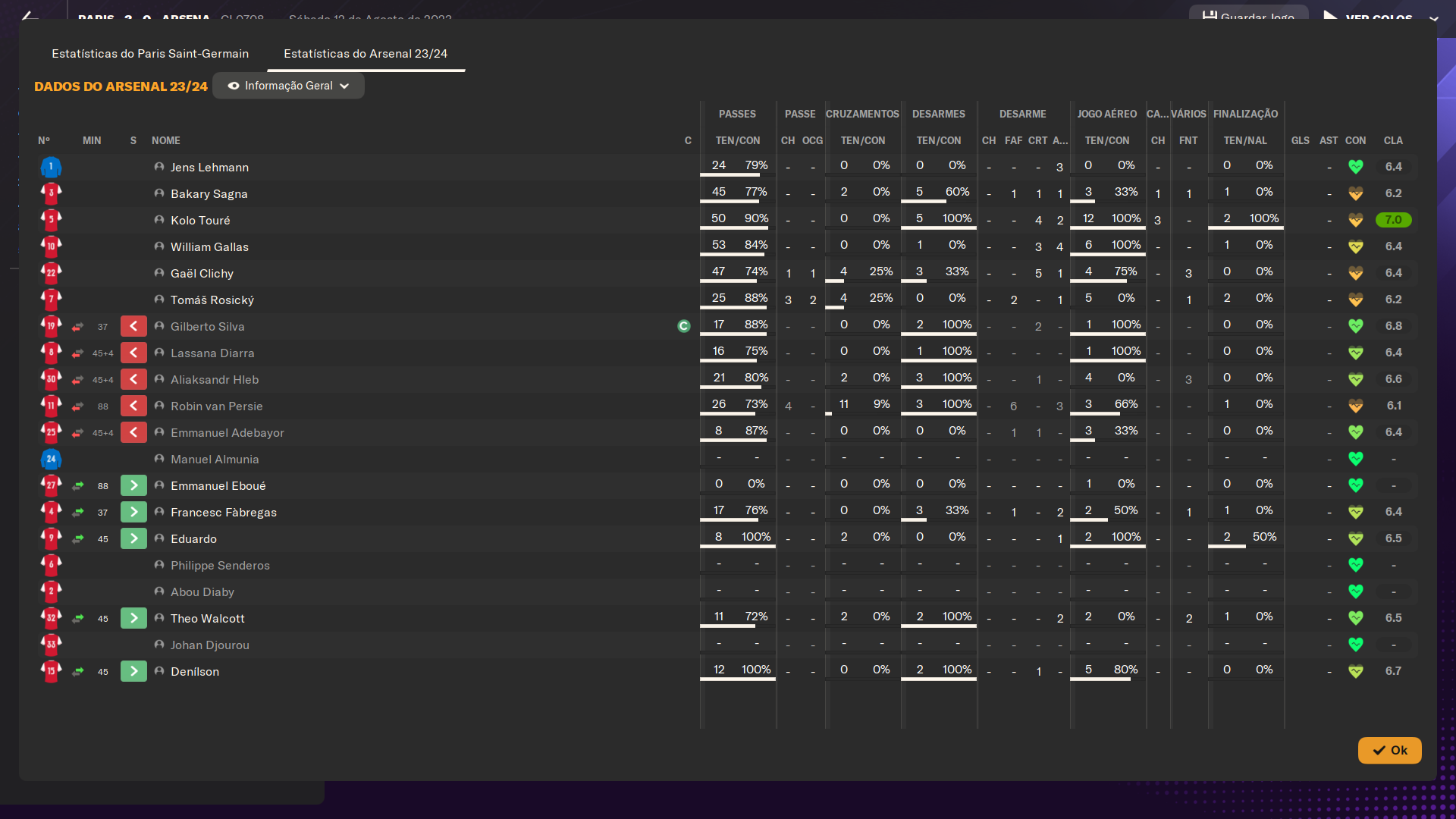This screenshot has height=819, width=1456.
Task: Click the captain badge next to Gilberto Silva
Action: (x=684, y=326)
